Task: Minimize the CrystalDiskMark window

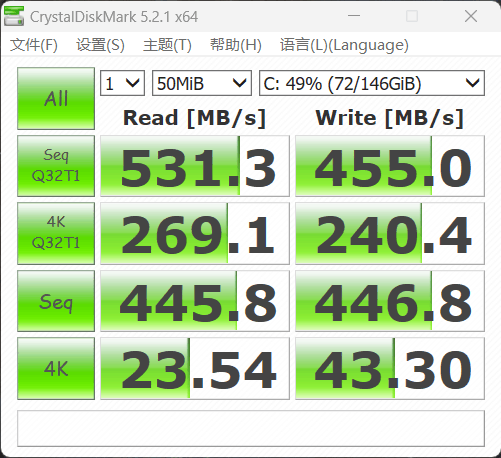Action: [354, 16]
